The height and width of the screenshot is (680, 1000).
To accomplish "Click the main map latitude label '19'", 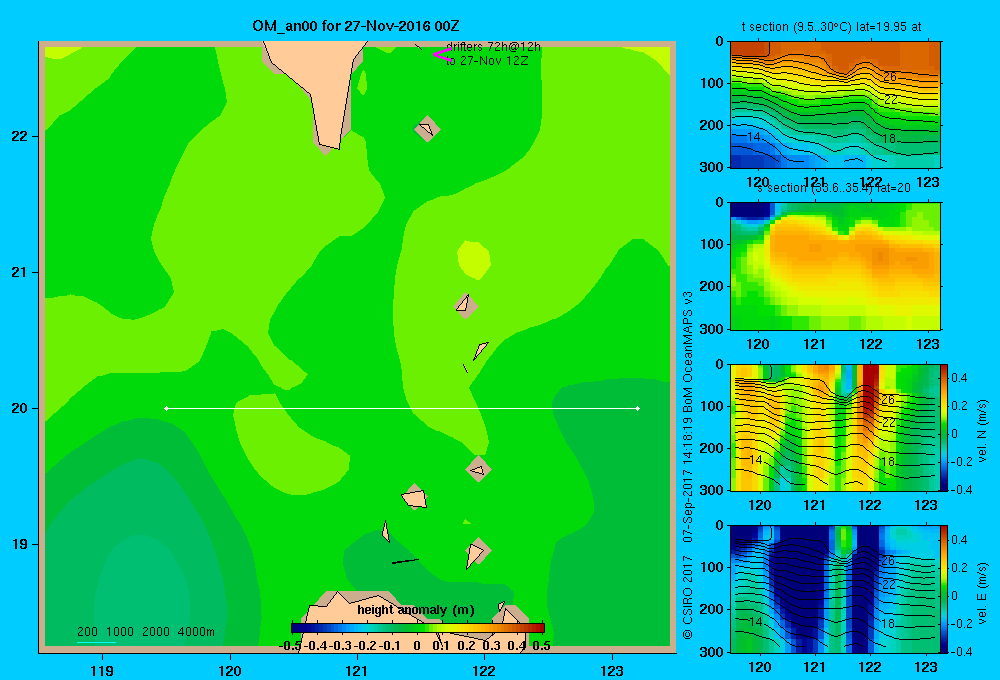I will click(20, 544).
